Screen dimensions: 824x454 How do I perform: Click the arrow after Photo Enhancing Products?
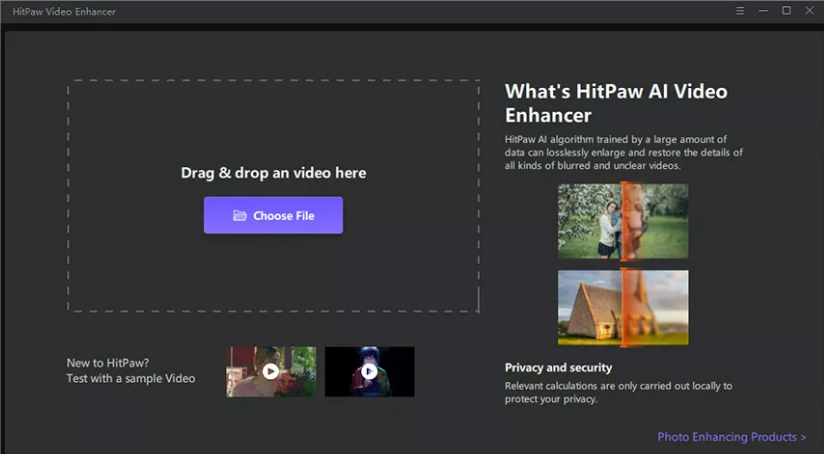coord(803,437)
